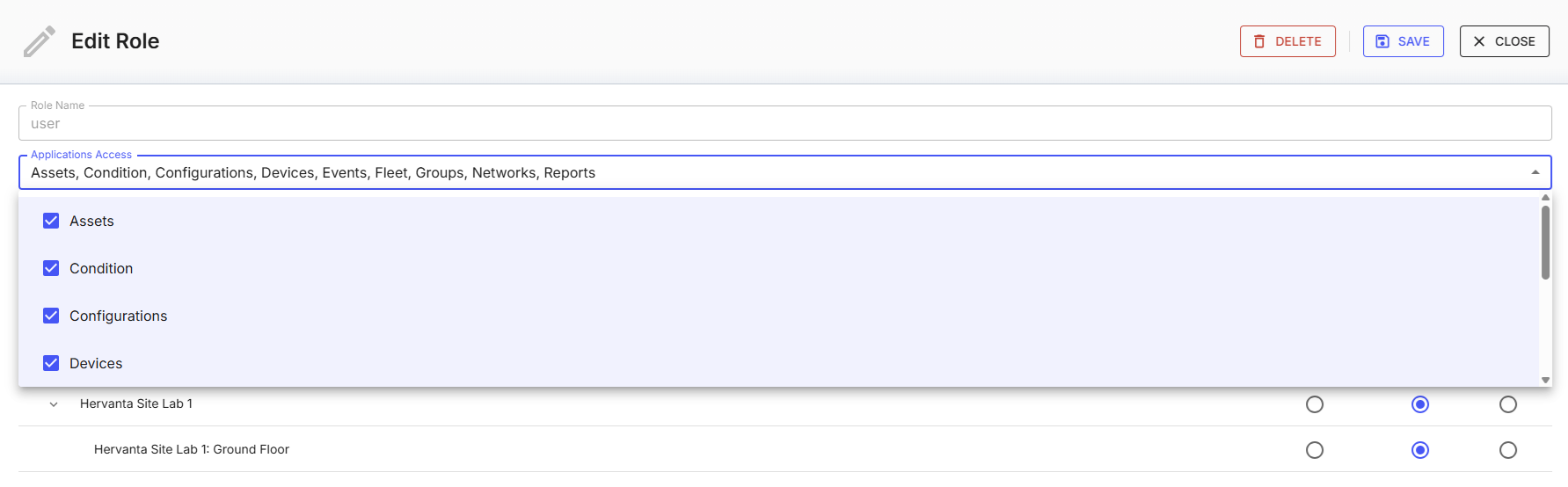Click the Edit Role page title

pos(115,41)
